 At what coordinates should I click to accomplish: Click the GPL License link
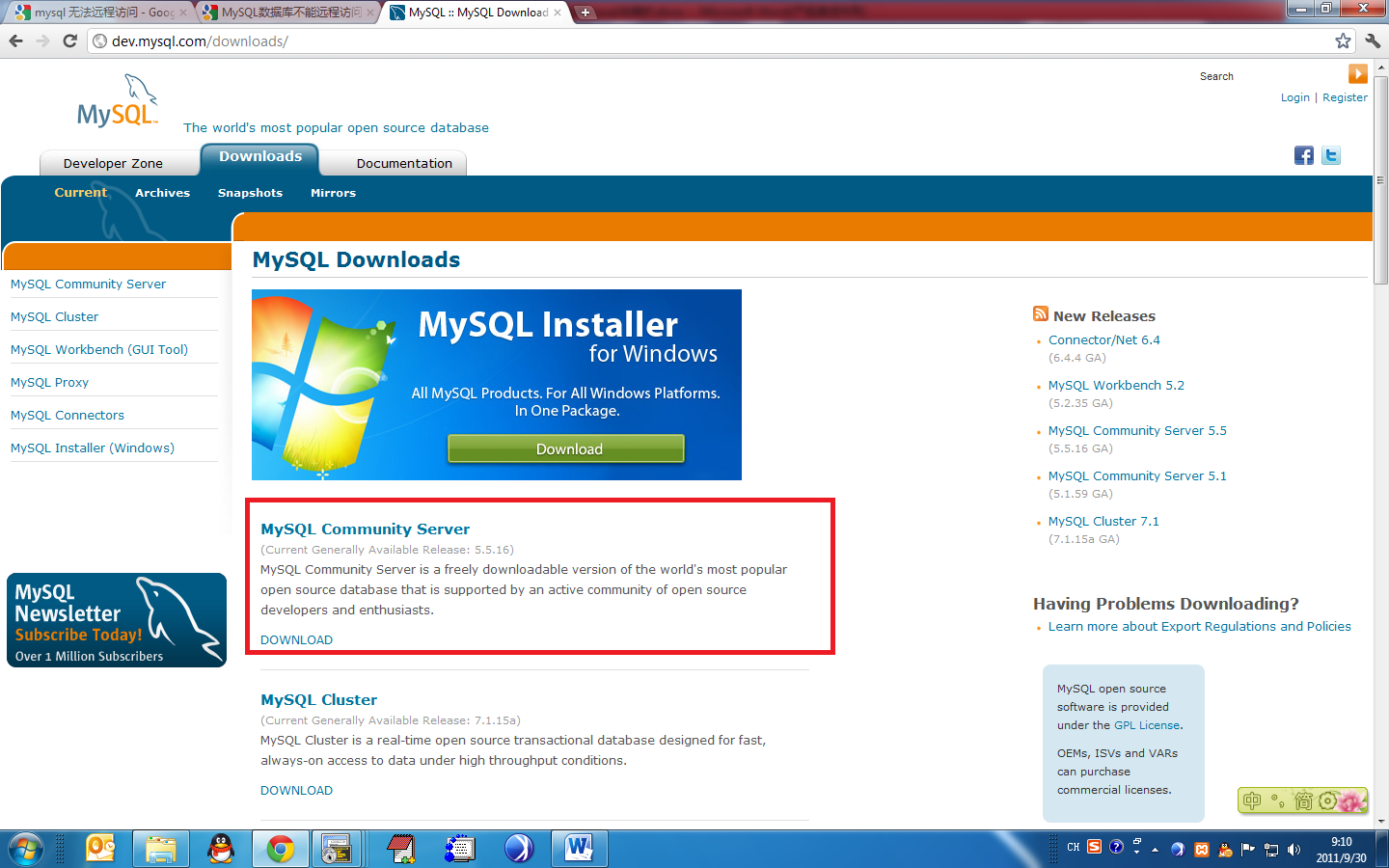coord(1146,725)
